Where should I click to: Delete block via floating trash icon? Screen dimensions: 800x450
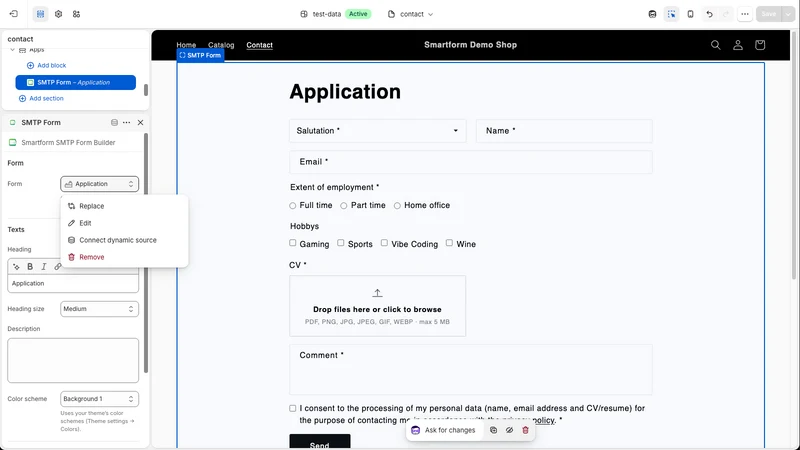(x=525, y=430)
